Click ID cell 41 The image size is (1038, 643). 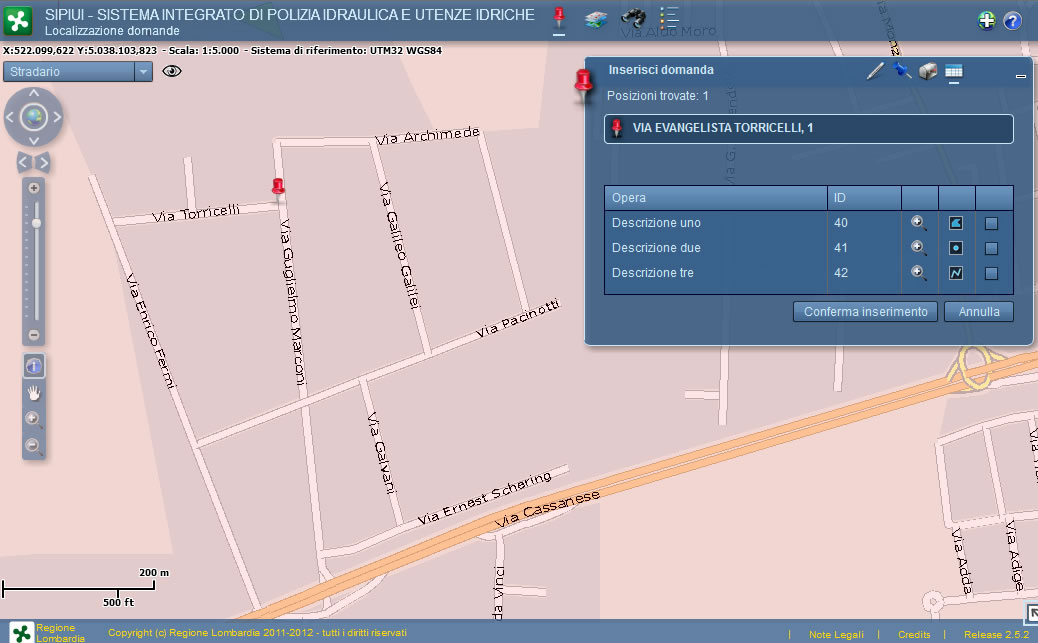coord(841,248)
